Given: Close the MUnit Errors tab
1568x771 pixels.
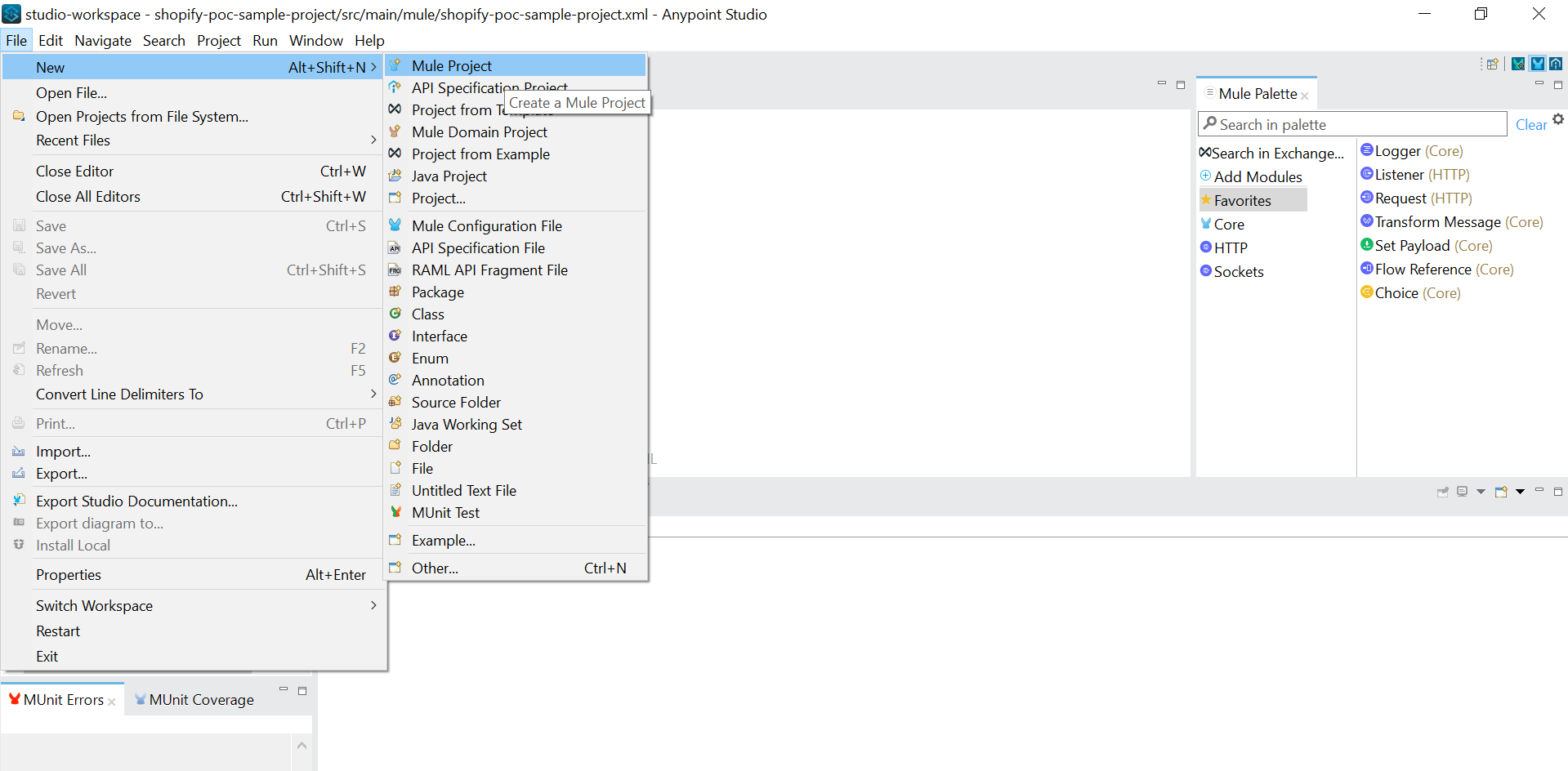Looking at the screenshot, I should [x=112, y=702].
